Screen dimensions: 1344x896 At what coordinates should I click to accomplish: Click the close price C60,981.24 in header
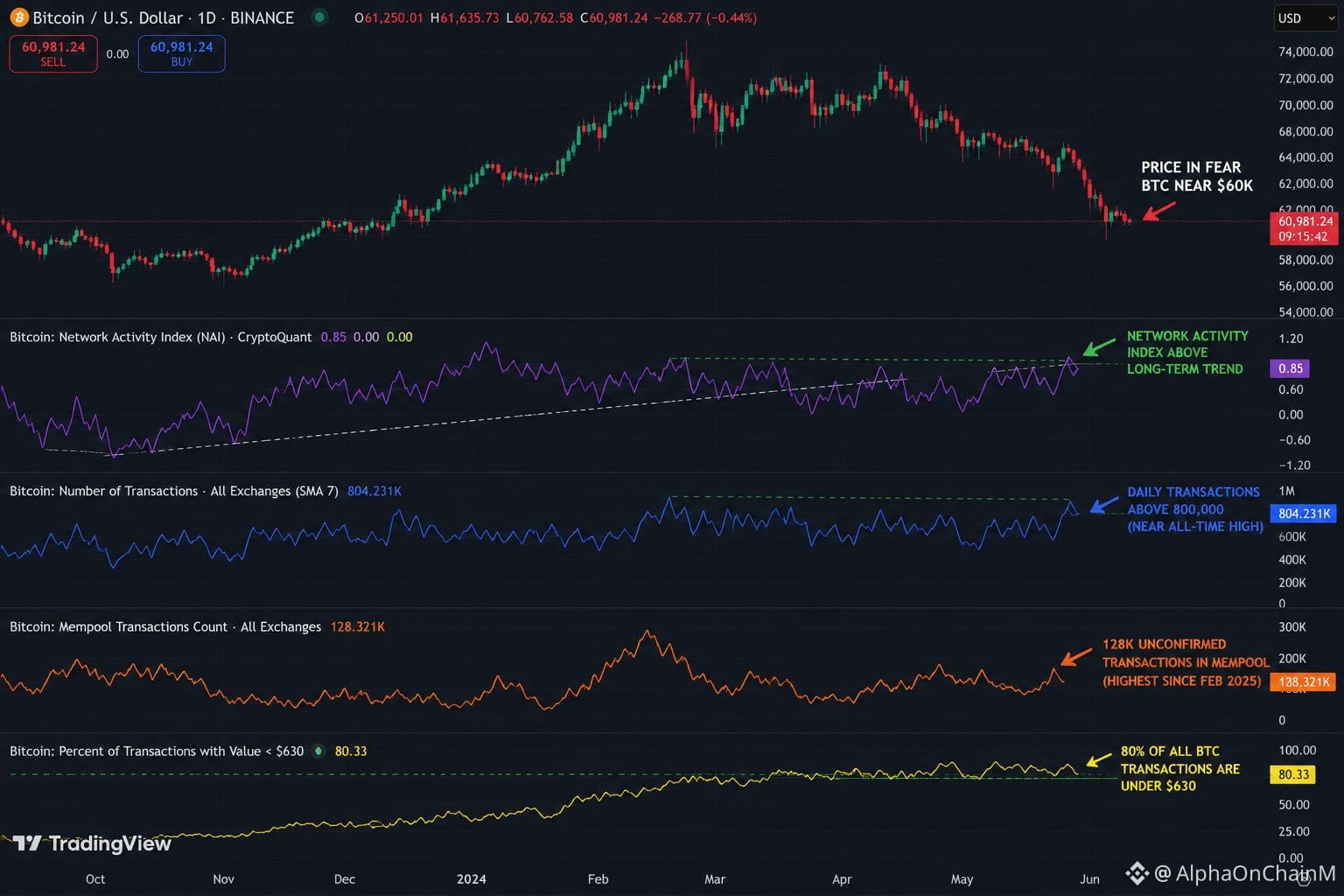(x=614, y=17)
